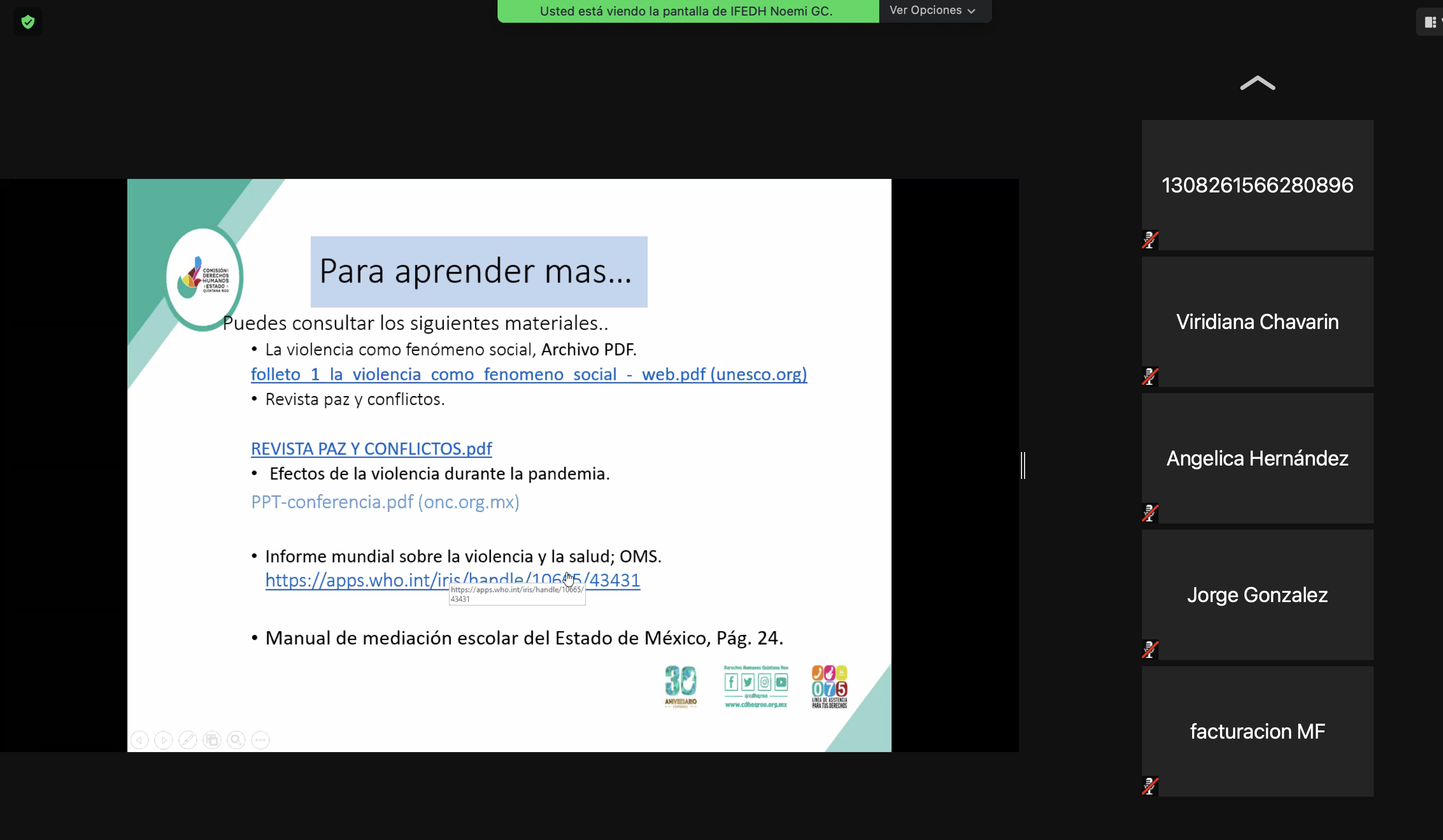Click the 30 Aniversario logo on the slide
The image size is (1443, 840).
click(x=680, y=686)
